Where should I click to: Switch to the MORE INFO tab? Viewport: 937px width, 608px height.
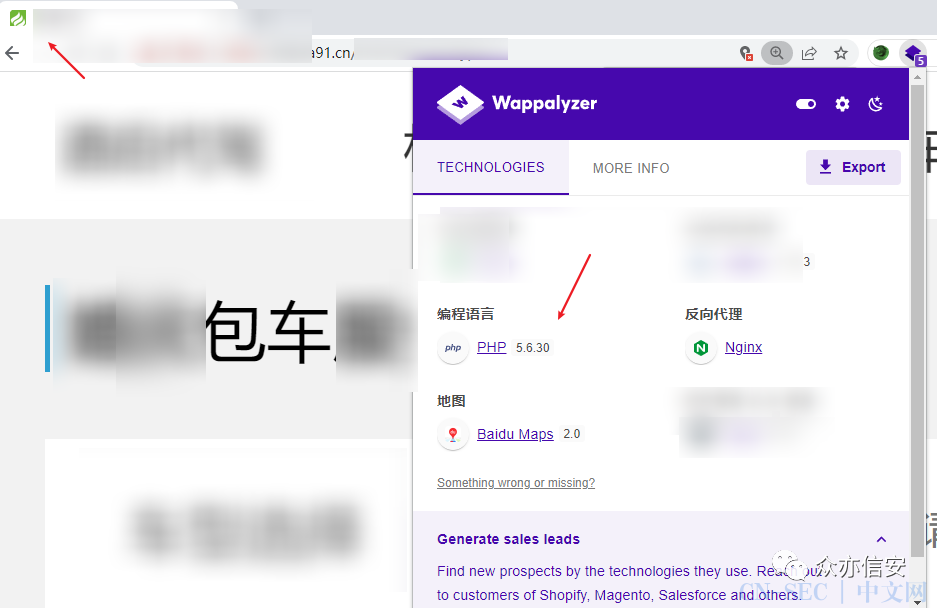click(631, 168)
